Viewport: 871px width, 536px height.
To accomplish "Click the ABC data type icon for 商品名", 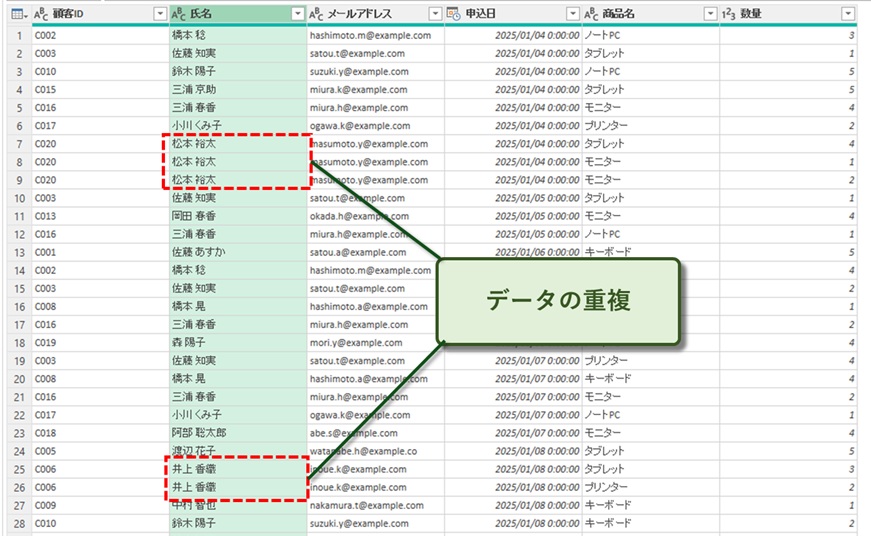I will point(590,14).
